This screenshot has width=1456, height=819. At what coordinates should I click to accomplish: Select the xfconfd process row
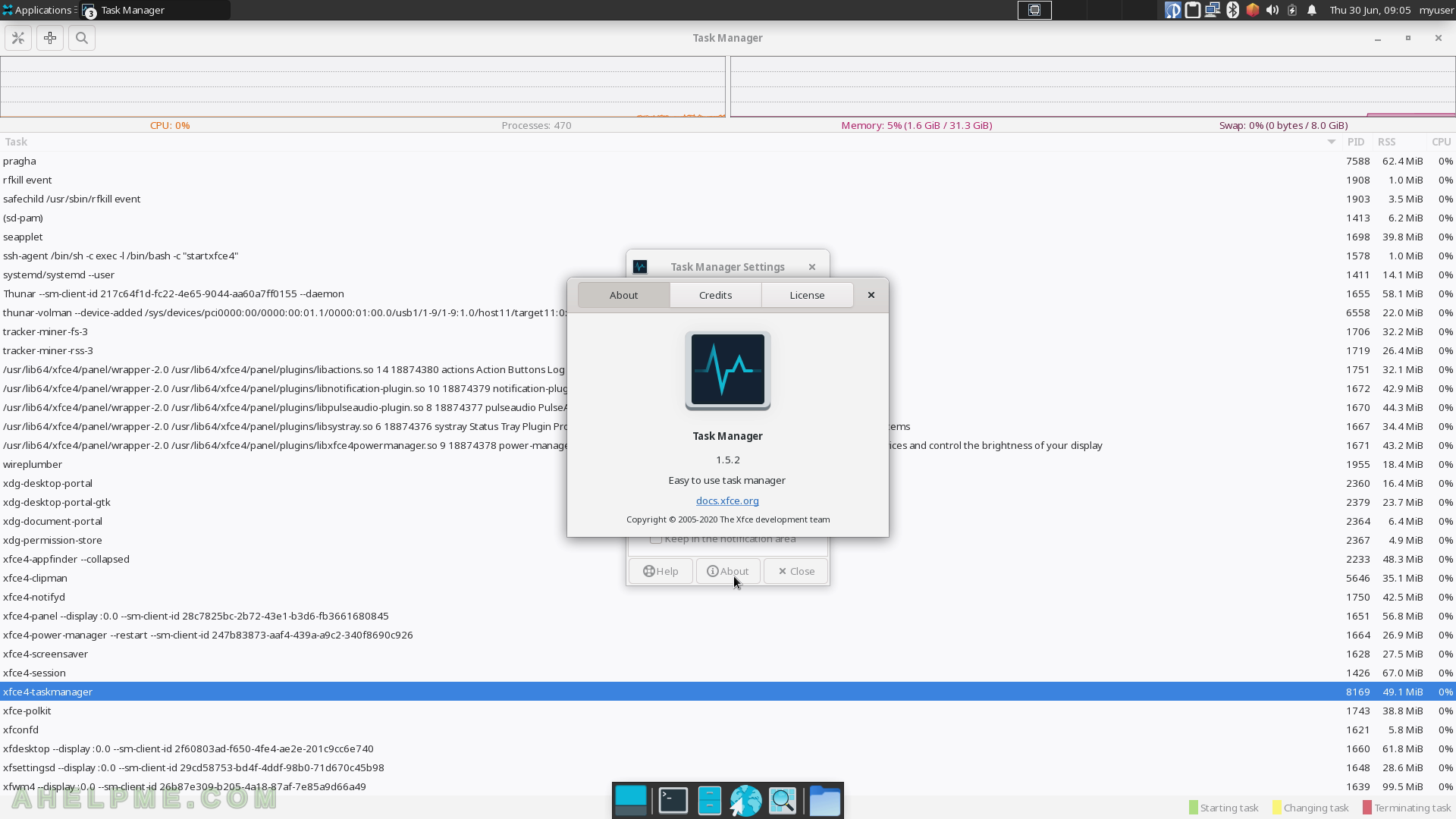[x=728, y=730]
